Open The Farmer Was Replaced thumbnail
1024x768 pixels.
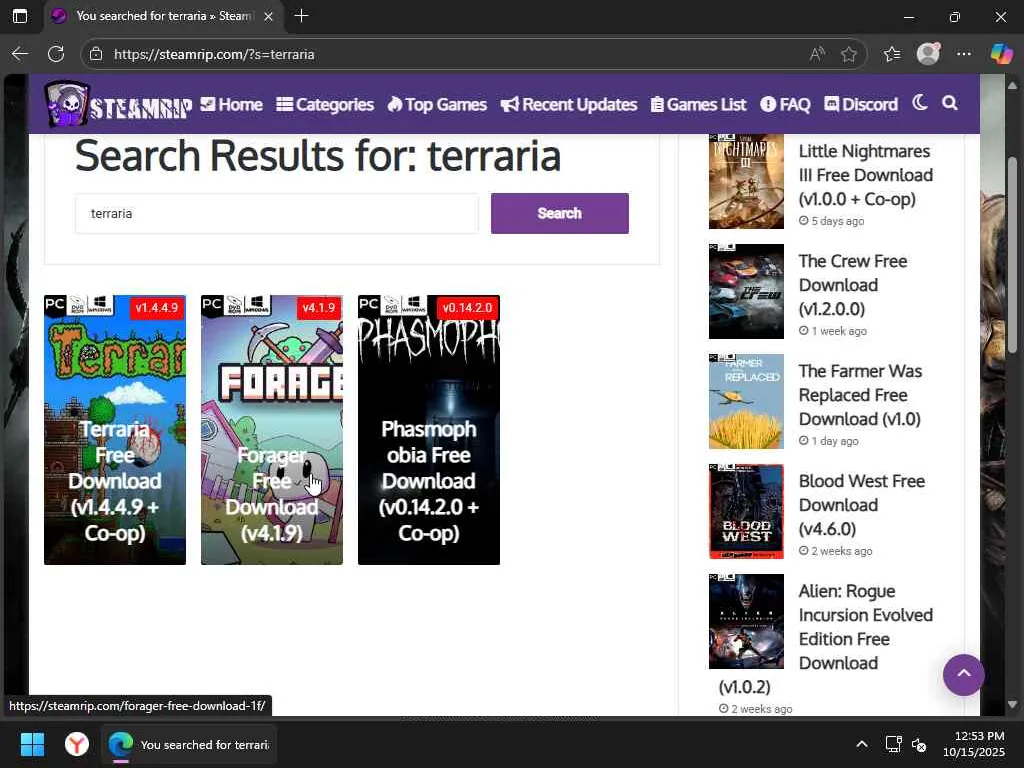point(746,402)
